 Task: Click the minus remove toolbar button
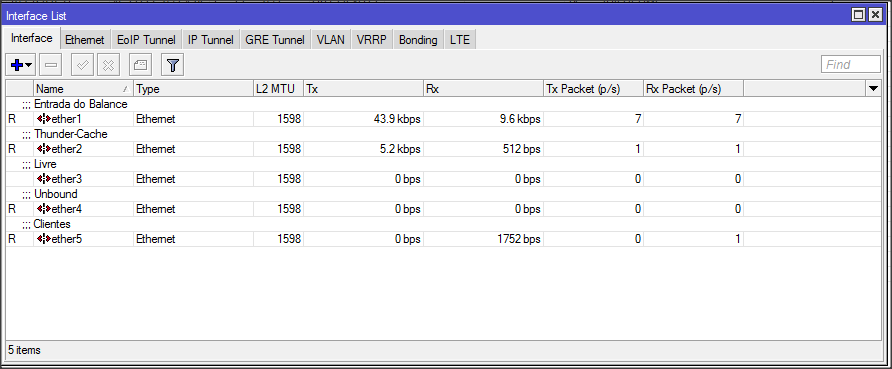pyautogui.click(x=52, y=65)
